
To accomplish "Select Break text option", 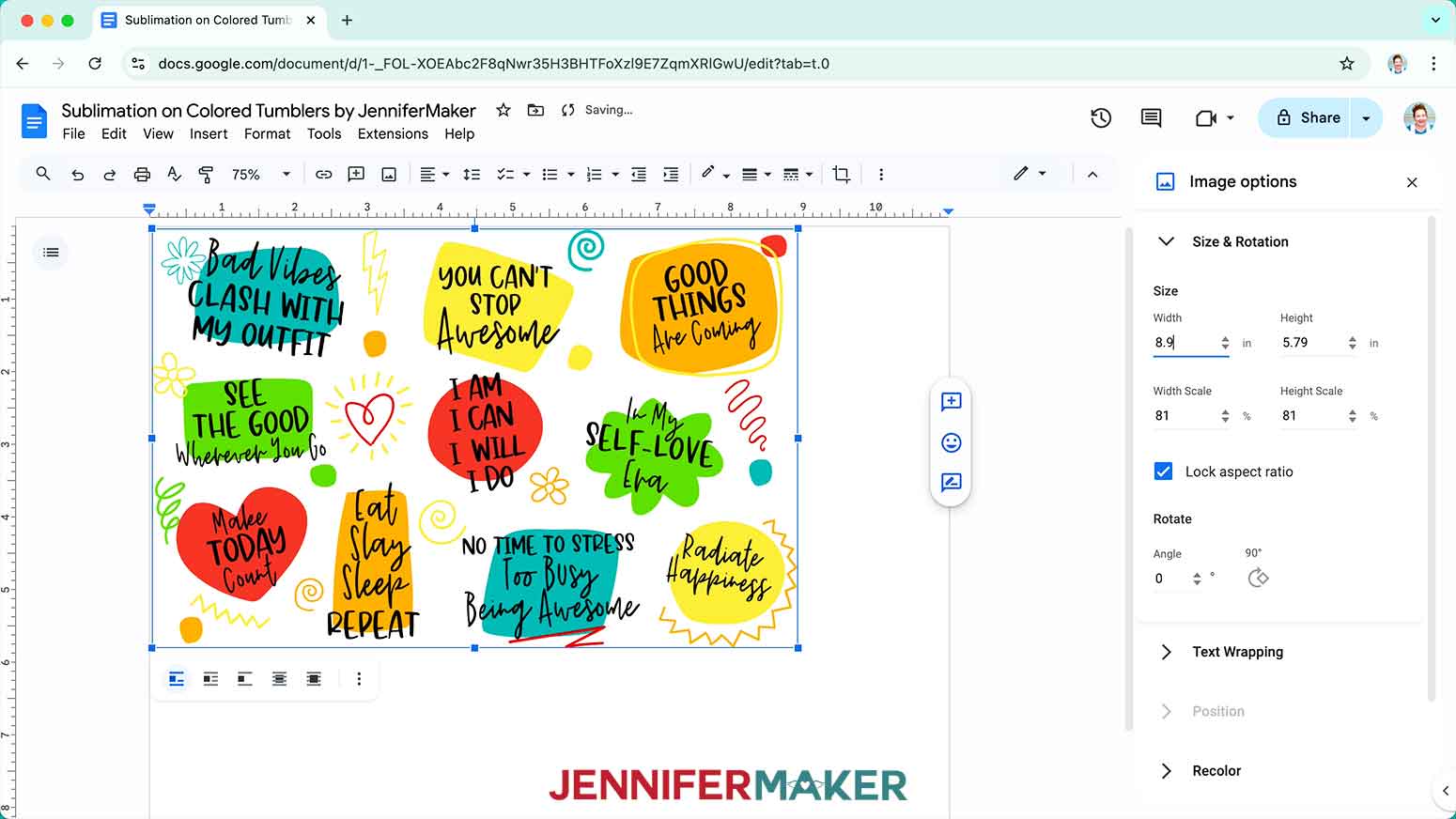I will (x=245, y=678).
